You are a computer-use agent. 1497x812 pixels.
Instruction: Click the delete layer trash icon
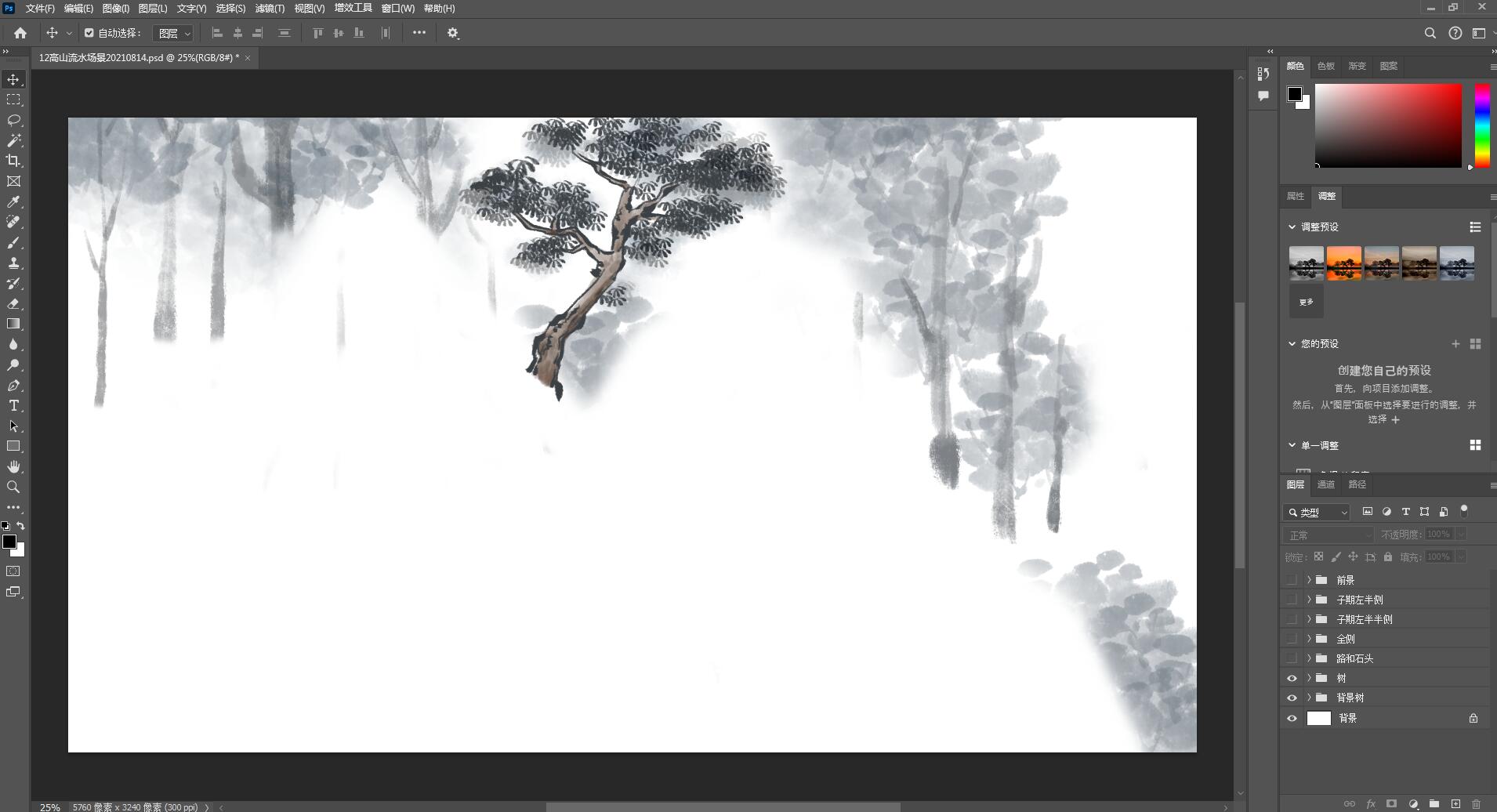1477,803
